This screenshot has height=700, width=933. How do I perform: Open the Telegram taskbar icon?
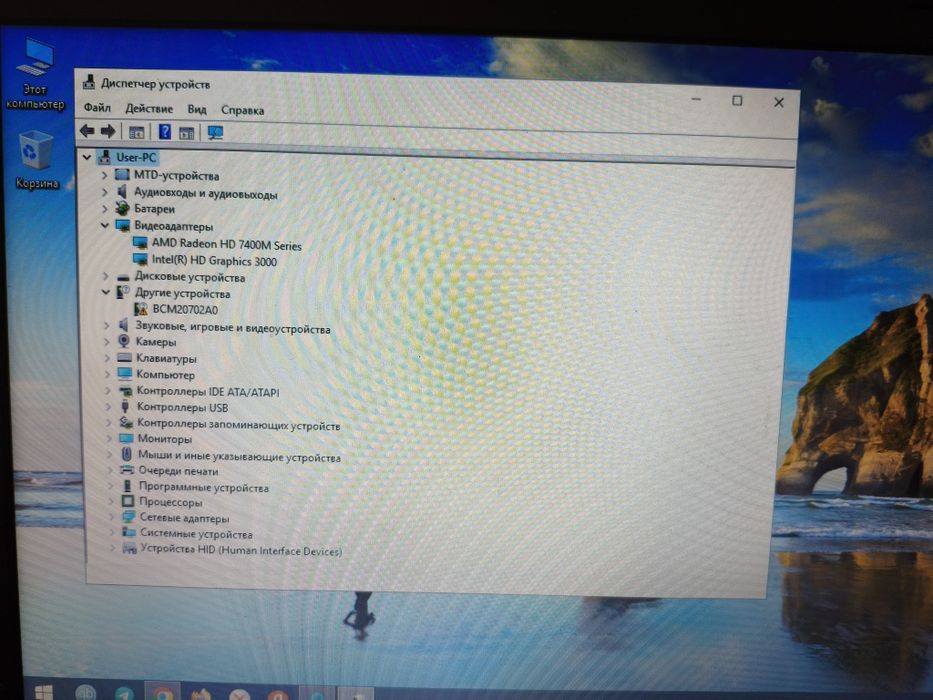click(x=124, y=693)
